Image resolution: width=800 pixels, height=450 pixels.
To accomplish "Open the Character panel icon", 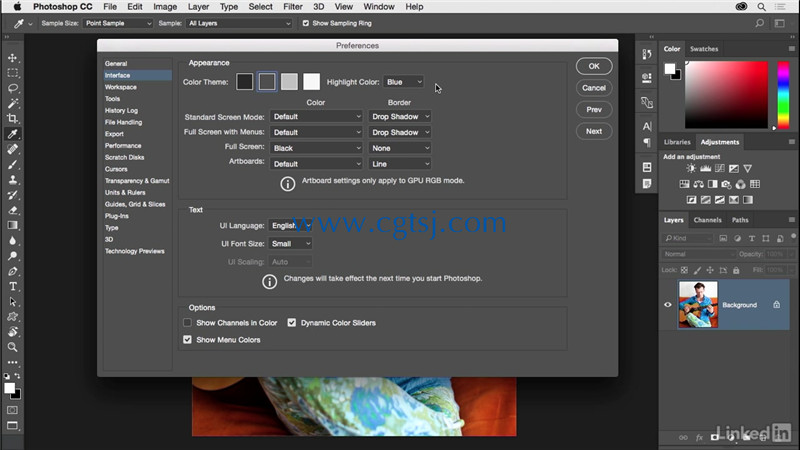I will 647,126.
